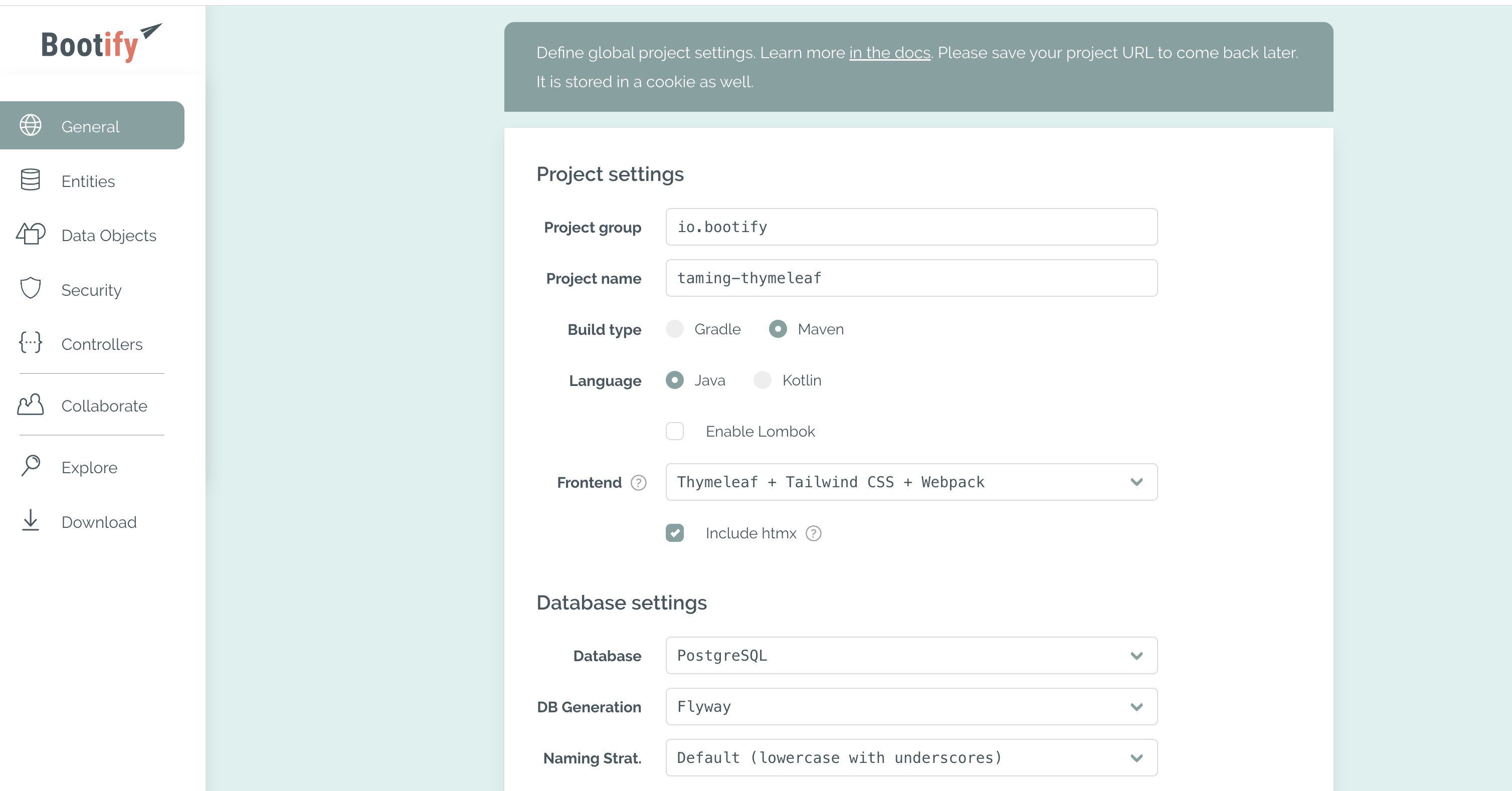1512x791 pixels.
Task: Enable the Lombok checkbox
Action: 676,431
